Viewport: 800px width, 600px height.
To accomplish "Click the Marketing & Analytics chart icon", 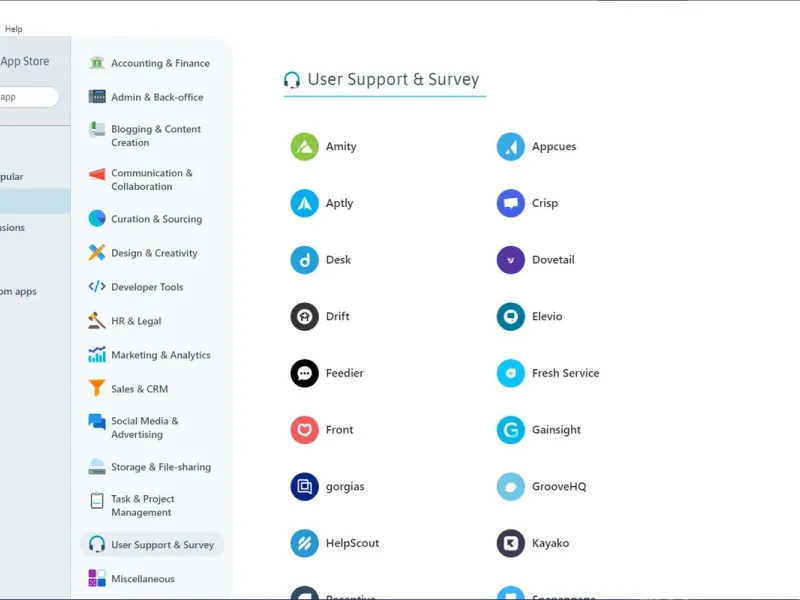I will [96, 354].
